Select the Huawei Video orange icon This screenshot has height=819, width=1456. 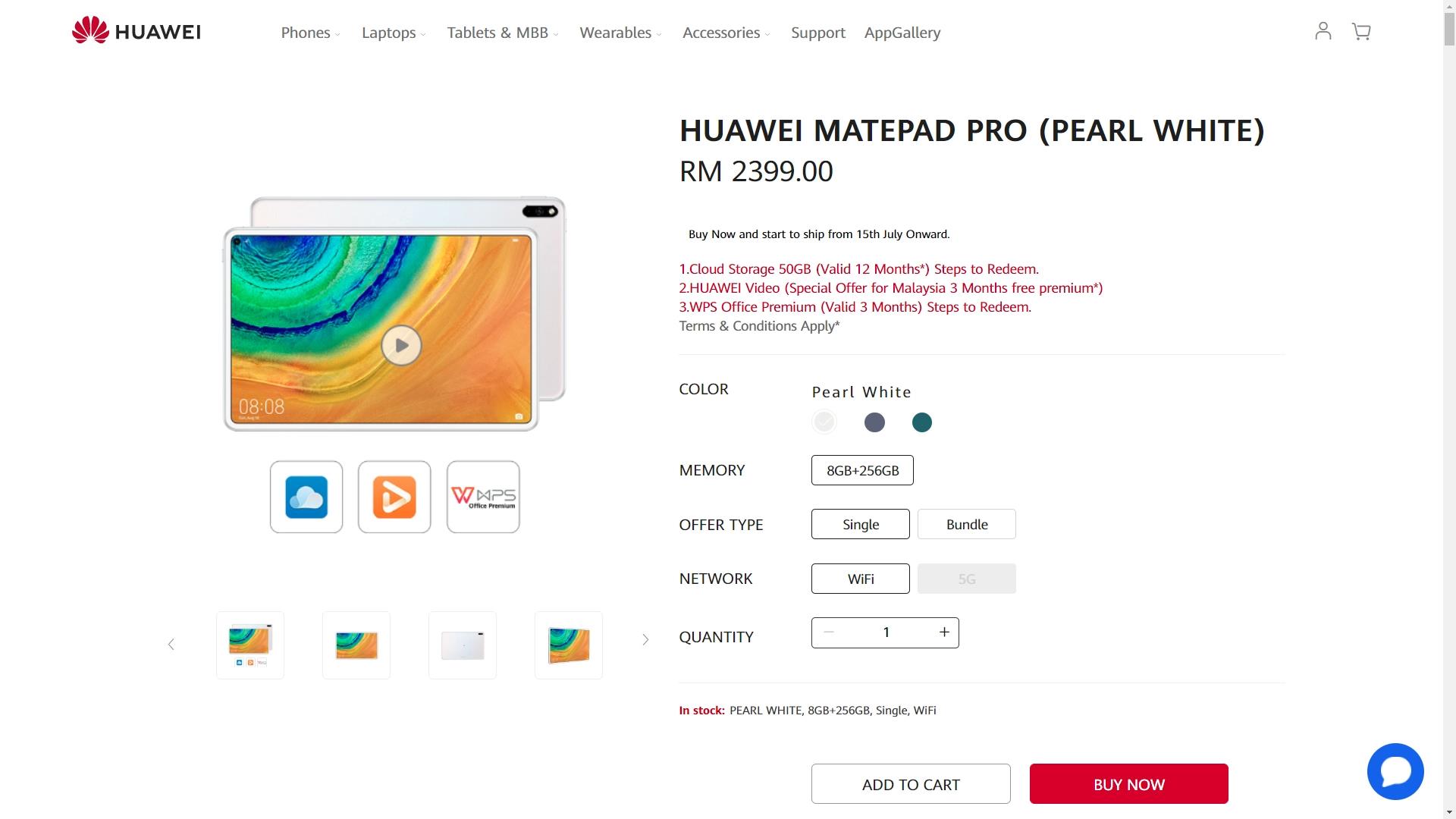pyautogui.click(x=394, y=497)
